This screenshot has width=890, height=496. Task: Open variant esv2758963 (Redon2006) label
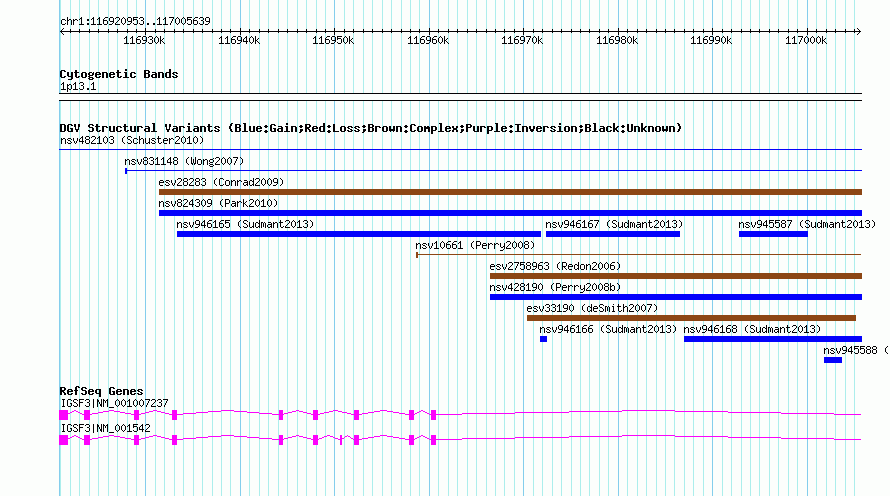pyautogui.click(x=555, y=266)
